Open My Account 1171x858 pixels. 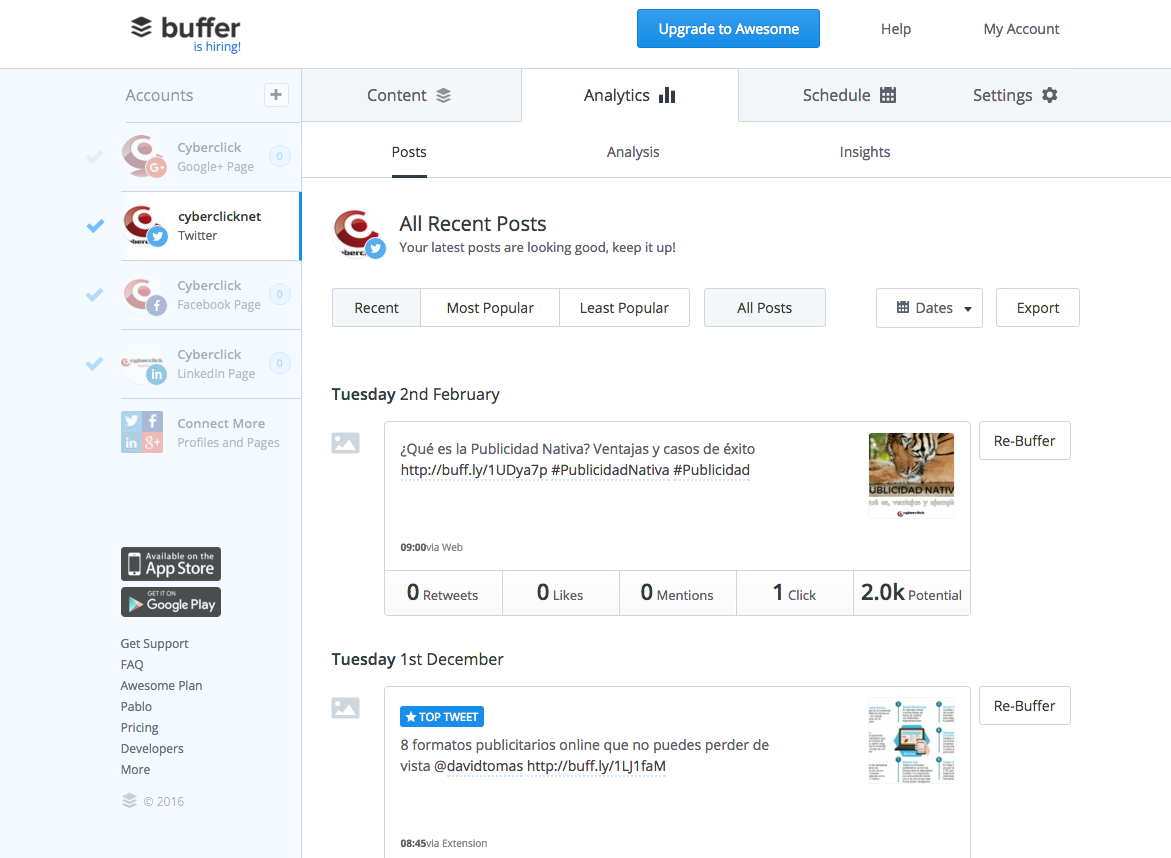pos(1022,28)
